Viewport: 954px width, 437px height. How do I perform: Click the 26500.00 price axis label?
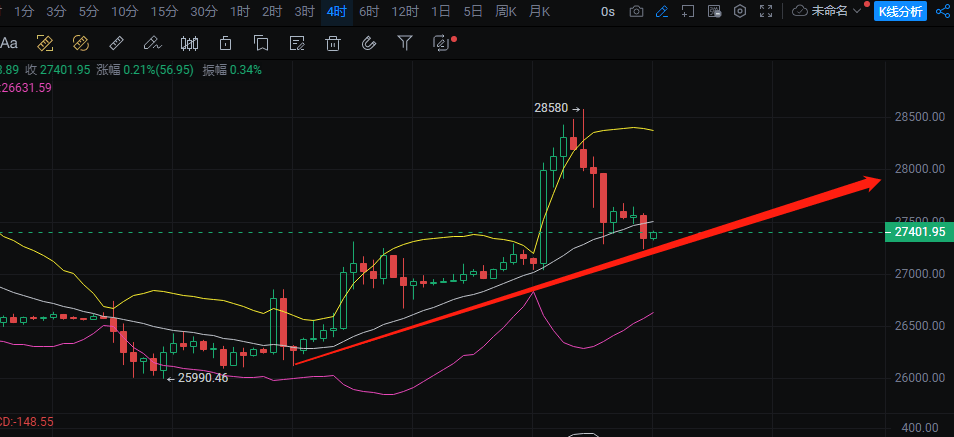point(919,326)
